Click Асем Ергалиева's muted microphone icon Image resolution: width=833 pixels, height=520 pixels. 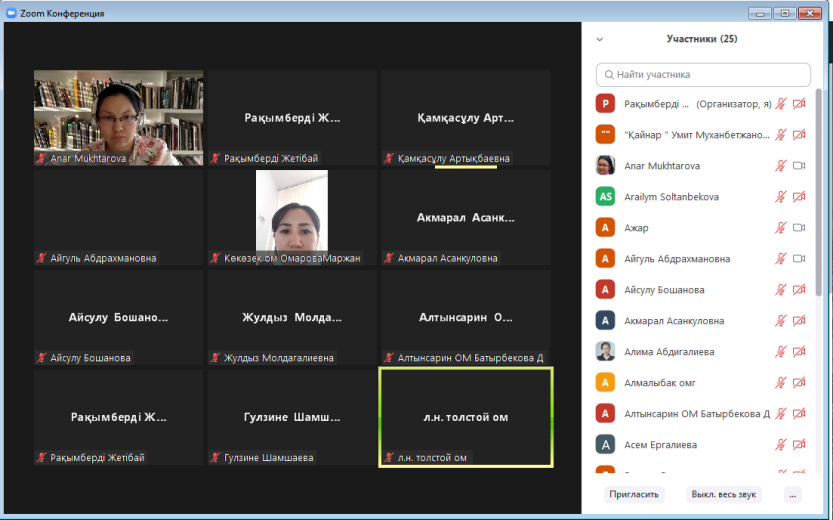[x=781, y=445]
